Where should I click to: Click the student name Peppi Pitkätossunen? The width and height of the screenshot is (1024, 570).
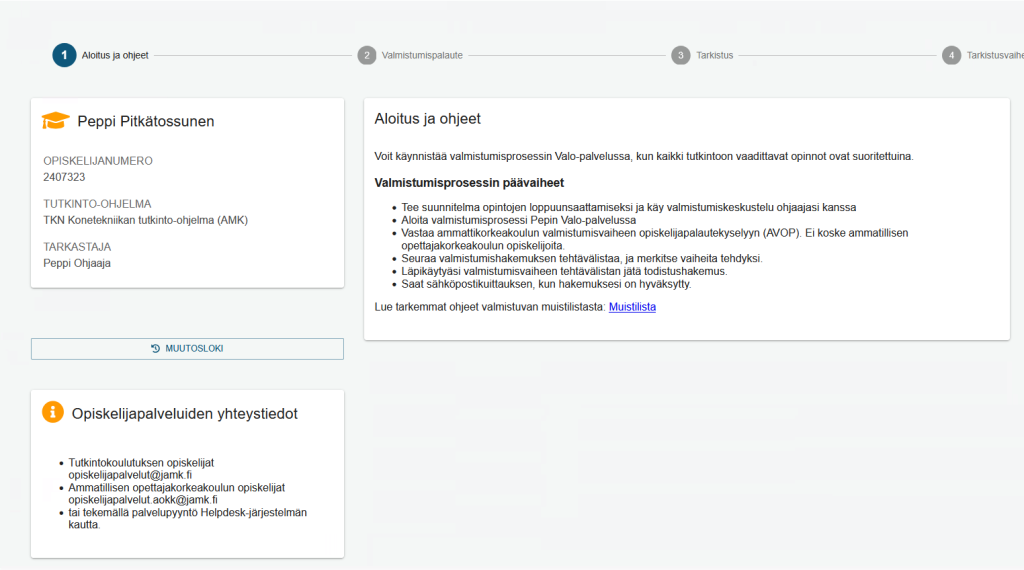[x=146, y=121]
